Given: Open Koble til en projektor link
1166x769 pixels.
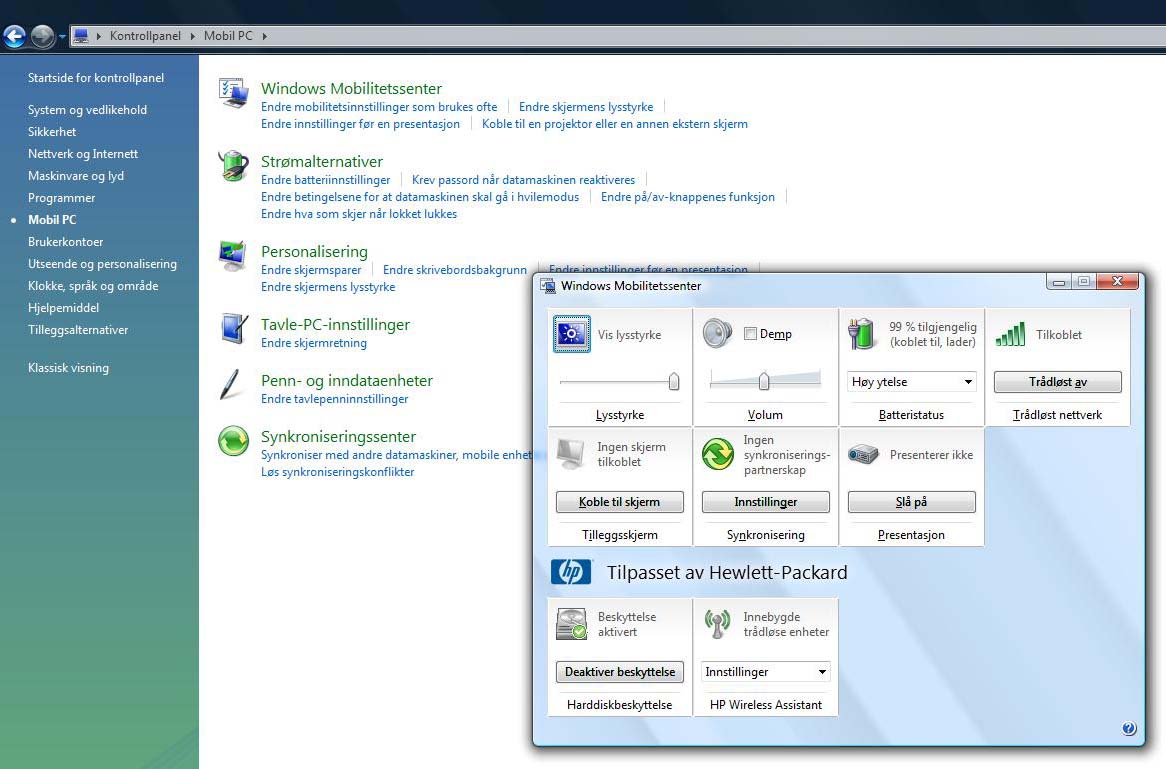Looking at the screenshot, I should (x=615, y=124).
